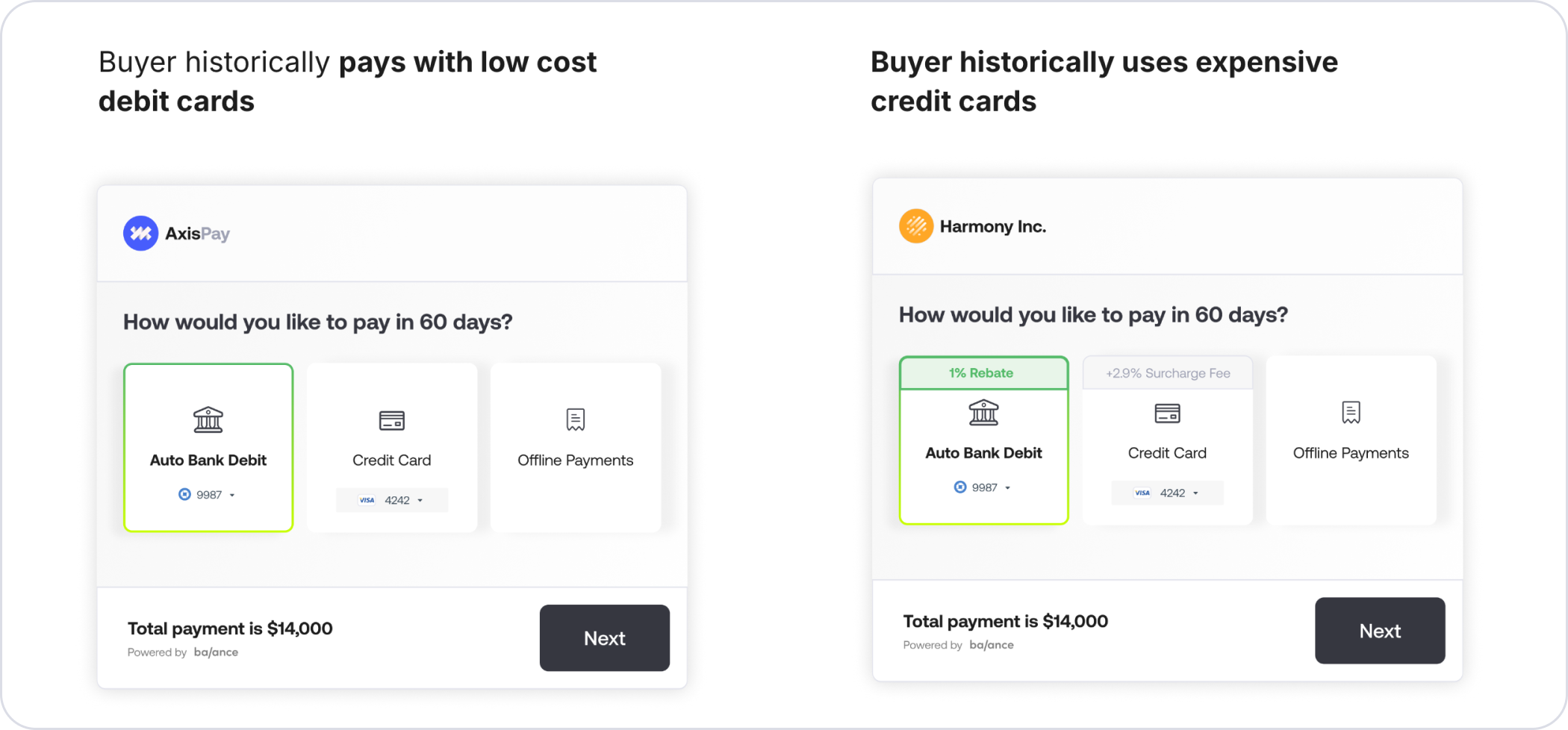
Task: Click the credit card icon in AxisPay panel
Action: point(392,420)
